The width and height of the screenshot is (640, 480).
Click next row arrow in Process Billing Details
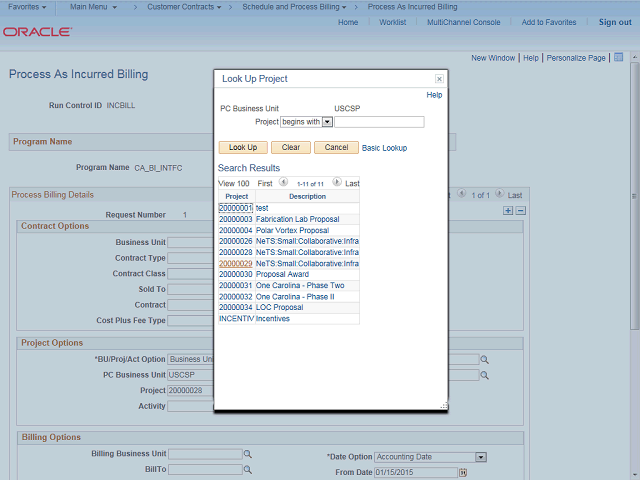500,193
